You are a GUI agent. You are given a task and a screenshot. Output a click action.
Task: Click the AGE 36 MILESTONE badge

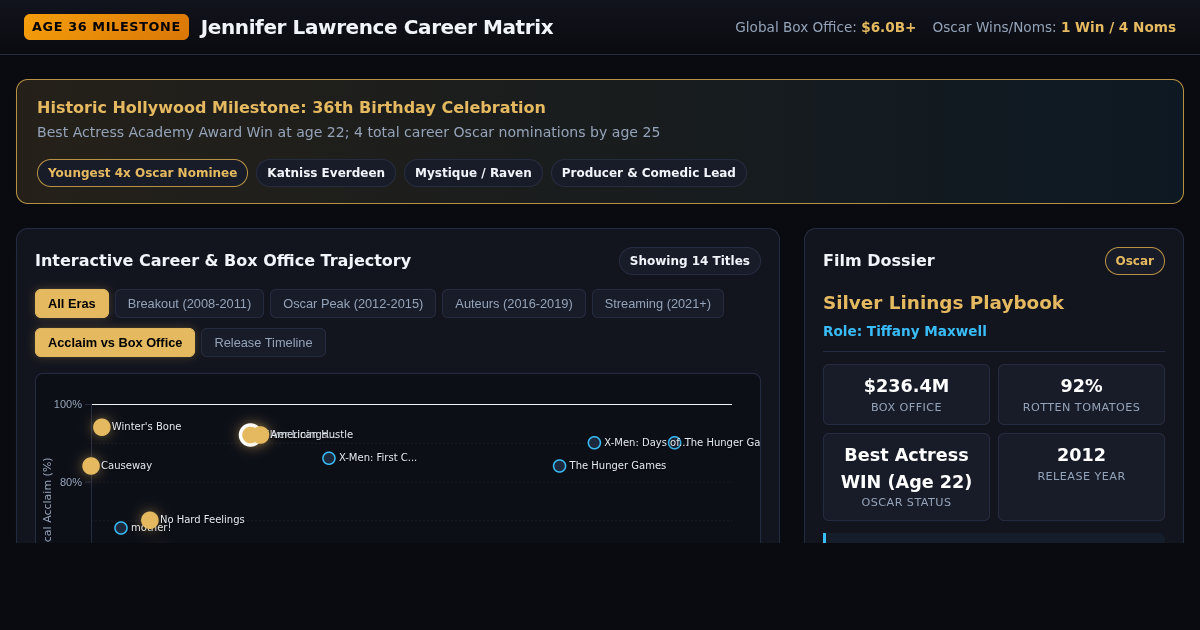[106, 27]
